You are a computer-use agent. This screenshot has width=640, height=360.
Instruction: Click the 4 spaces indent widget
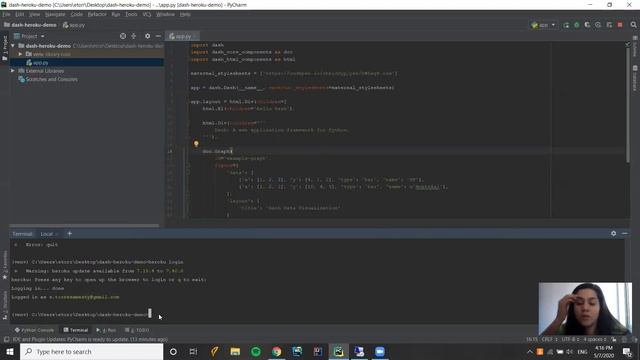[x=594, y=339]
